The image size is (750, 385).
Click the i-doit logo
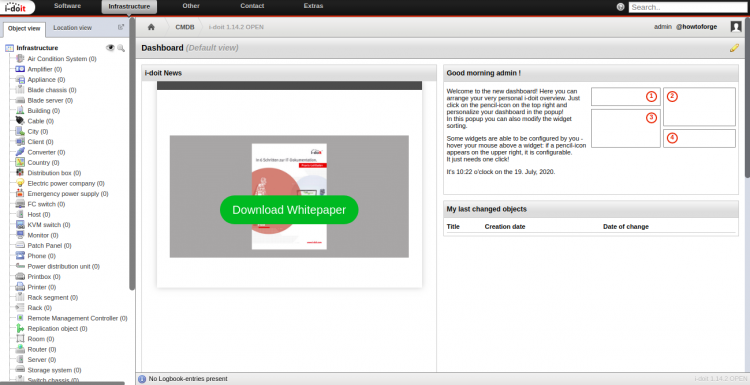click(x=17, y=7)
